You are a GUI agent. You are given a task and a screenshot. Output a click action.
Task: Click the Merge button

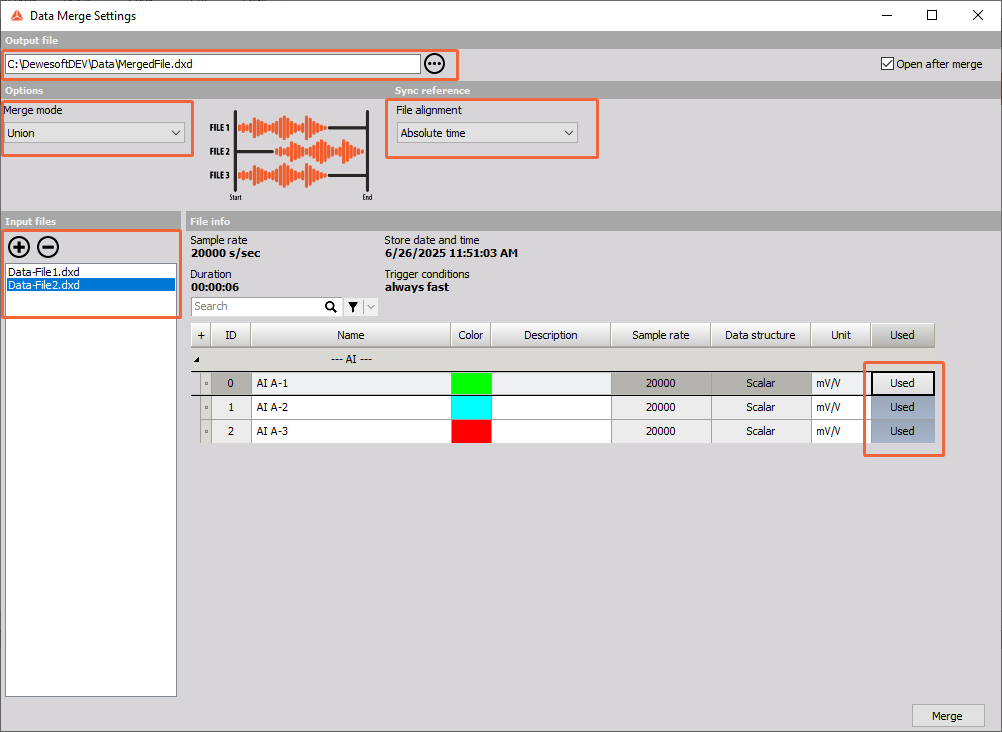tap(947, 715)
